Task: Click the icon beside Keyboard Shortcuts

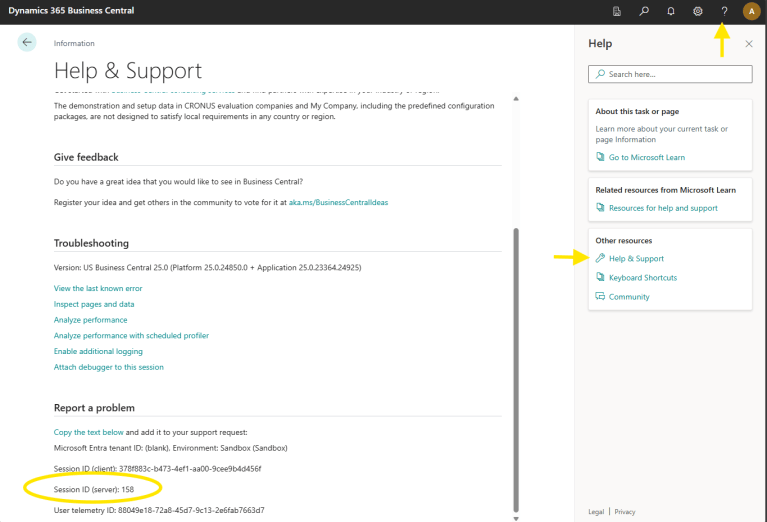Action: click(600, 277)
